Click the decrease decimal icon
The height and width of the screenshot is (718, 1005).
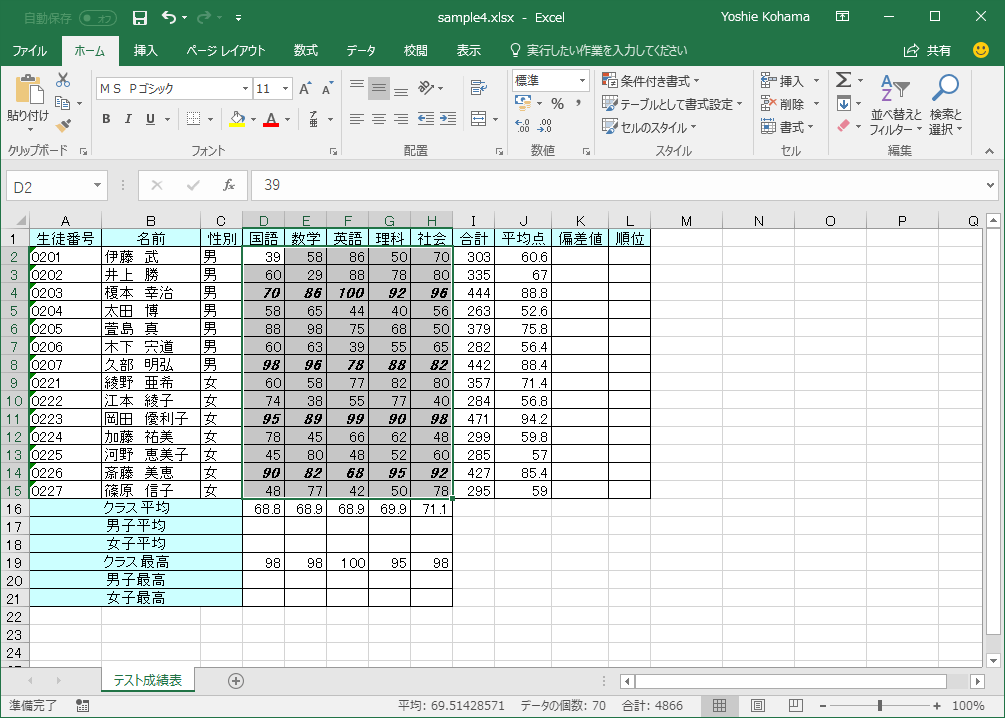tap(545, 126)
